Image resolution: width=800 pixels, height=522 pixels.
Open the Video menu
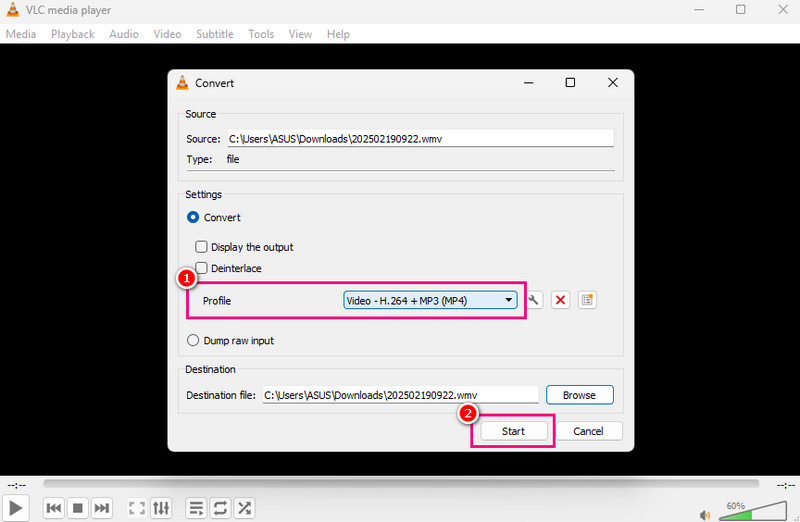pos(167,34)
